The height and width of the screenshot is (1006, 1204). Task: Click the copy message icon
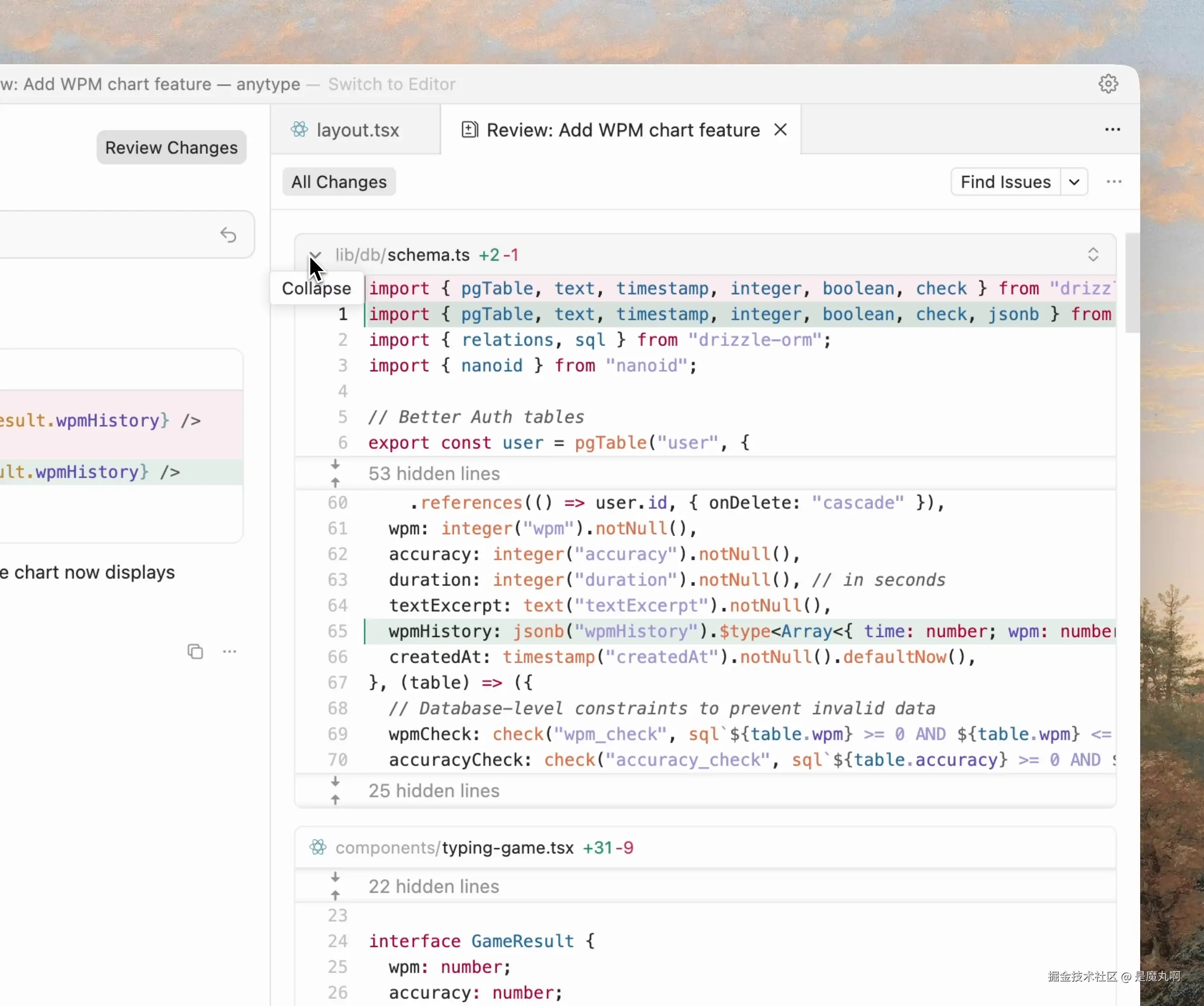(196, 651)
